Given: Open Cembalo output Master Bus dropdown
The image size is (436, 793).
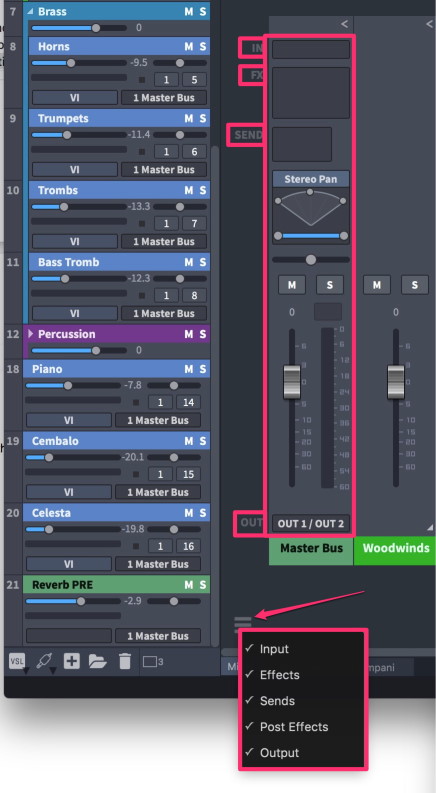Looking at the screenshot, I should click(158, 492).
